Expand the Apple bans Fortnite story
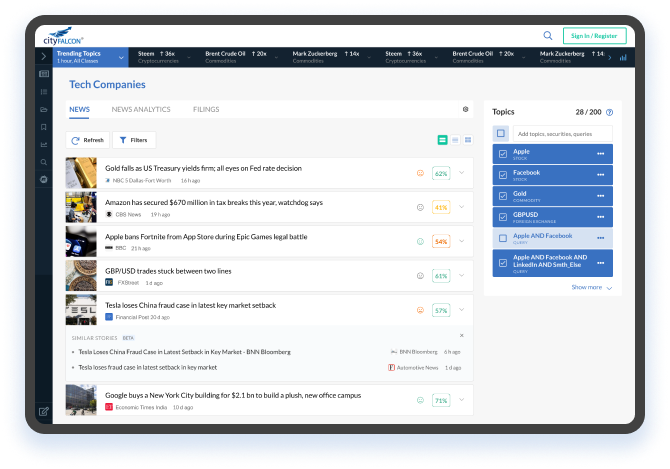 click(x=461, y=241)
